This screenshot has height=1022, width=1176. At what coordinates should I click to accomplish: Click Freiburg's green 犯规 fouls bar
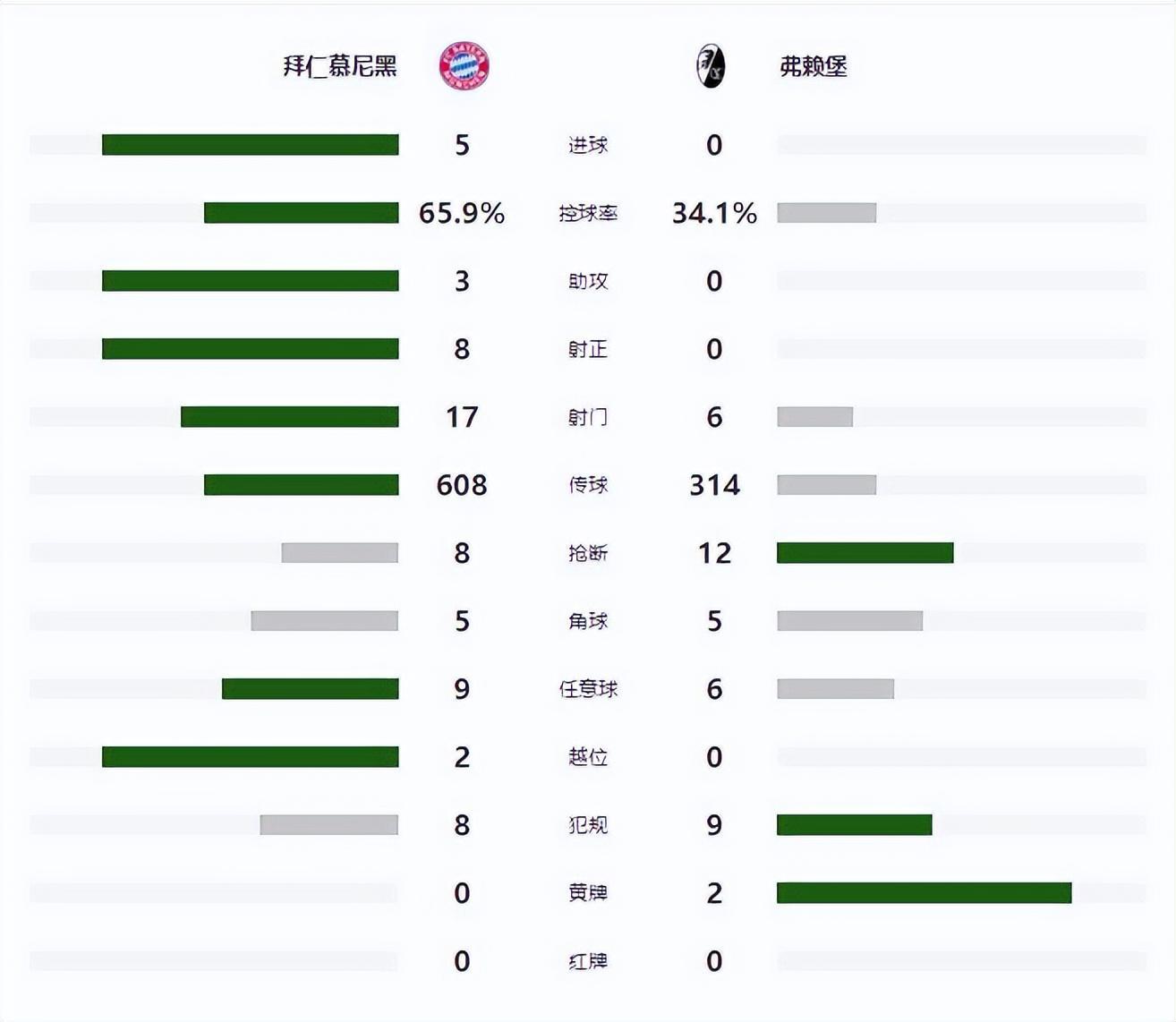point(854,824)
